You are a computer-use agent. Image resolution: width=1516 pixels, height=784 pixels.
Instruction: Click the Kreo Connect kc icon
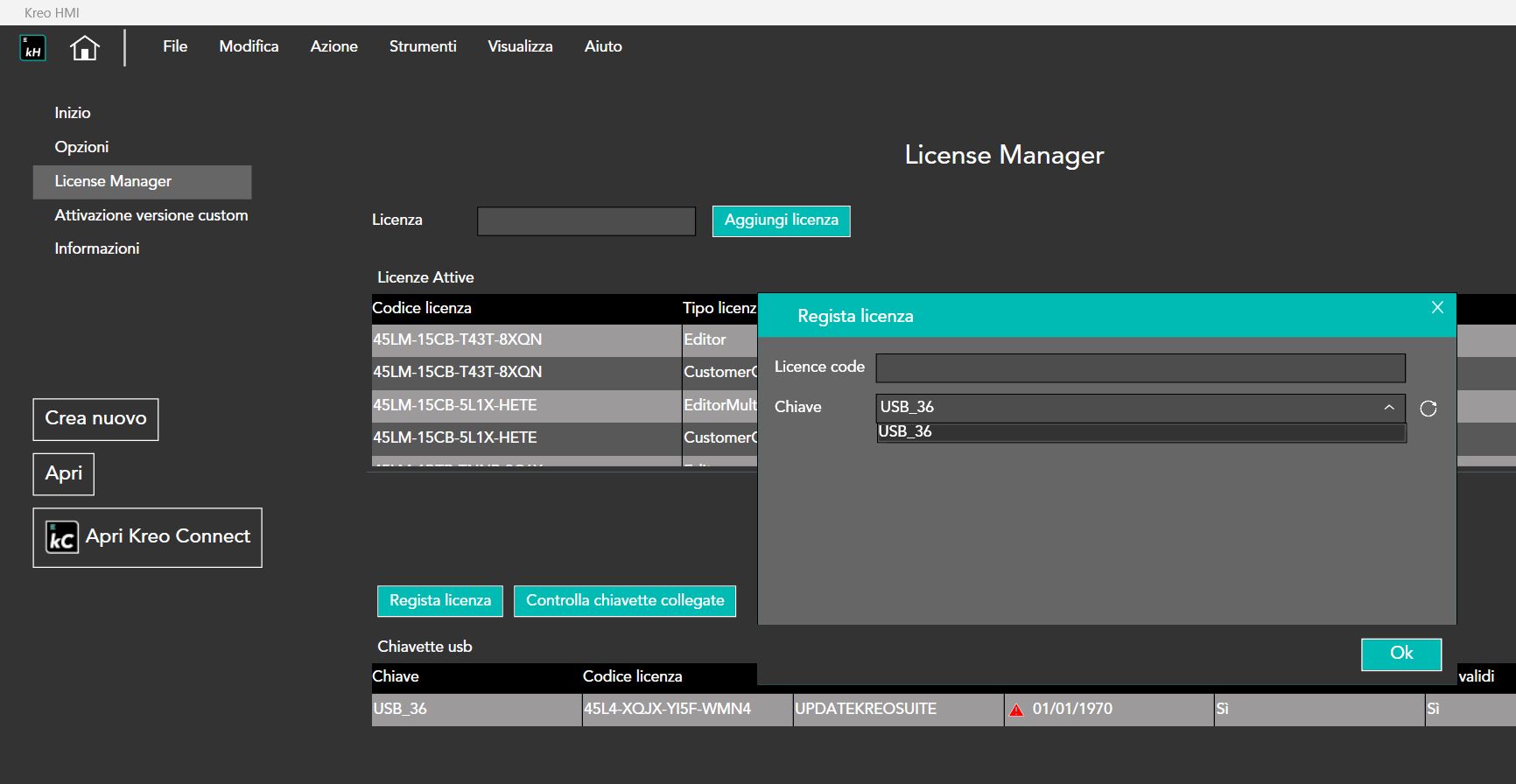pyautogui.click(x=62, y=537)
